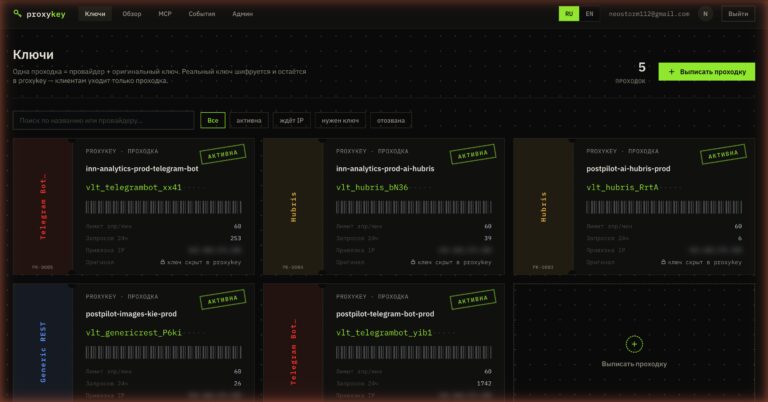This screenshot has width=768, height=402.
Task: Click the Выписать проходку text in empty card
Action: (x=634, y=364)
